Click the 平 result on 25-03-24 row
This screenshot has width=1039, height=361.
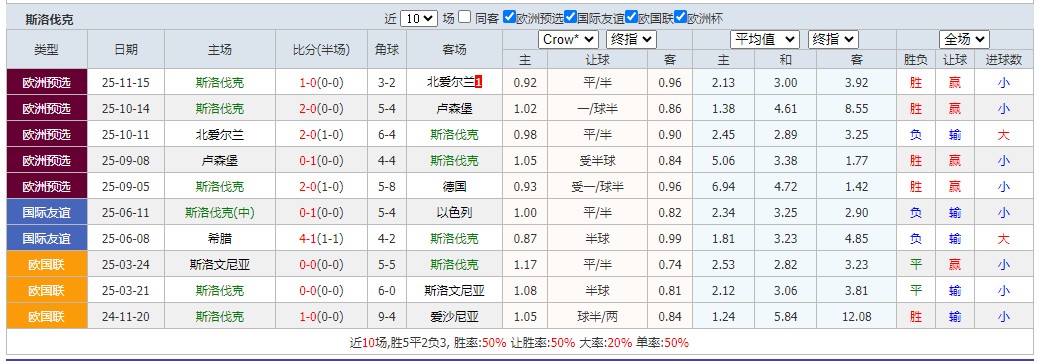[916, 264]
